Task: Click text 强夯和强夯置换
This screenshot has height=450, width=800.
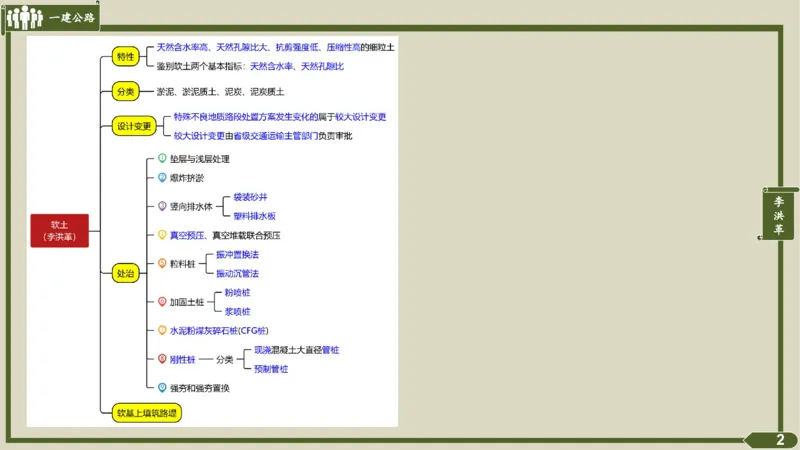Action: coord(199,388)
